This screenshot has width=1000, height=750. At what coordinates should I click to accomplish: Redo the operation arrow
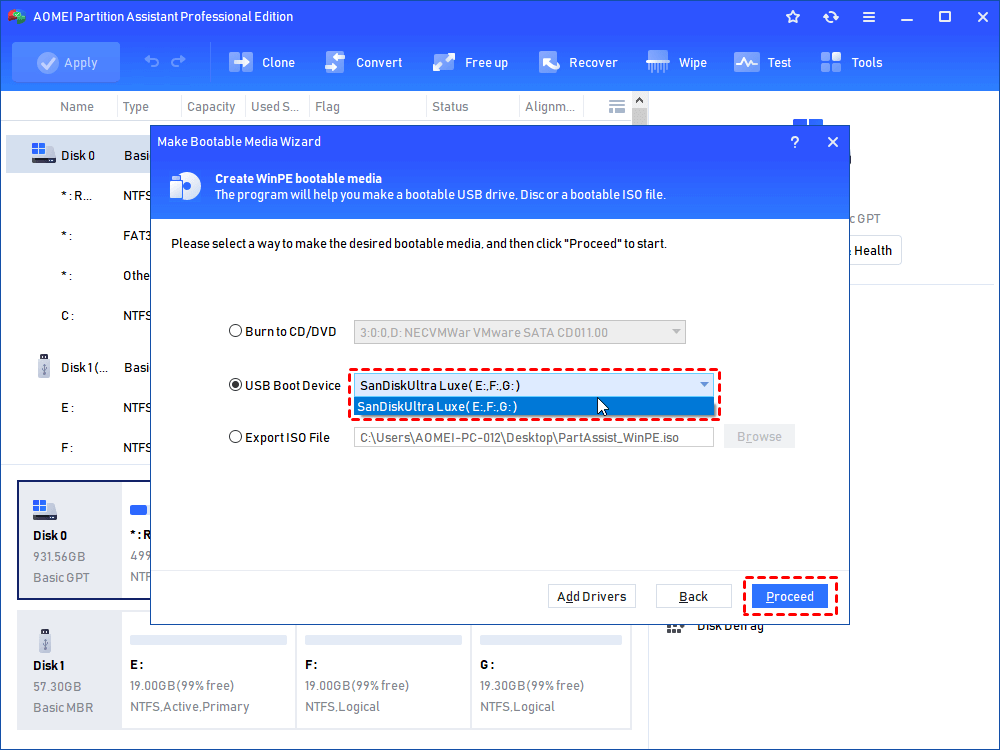click(179, 62)
